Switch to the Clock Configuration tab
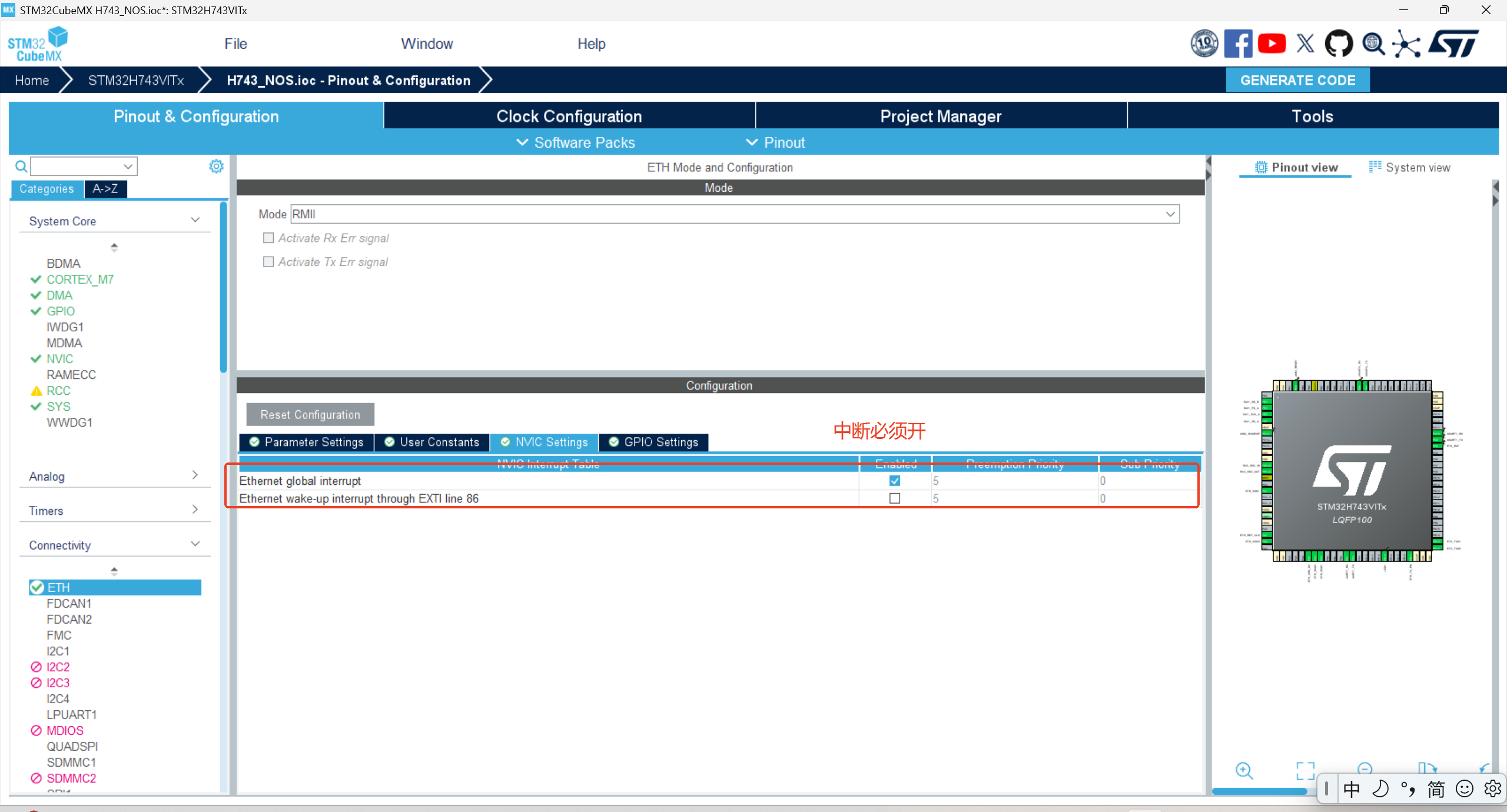1507x812 pixels. pyautogui.click(x=569, y=116)
